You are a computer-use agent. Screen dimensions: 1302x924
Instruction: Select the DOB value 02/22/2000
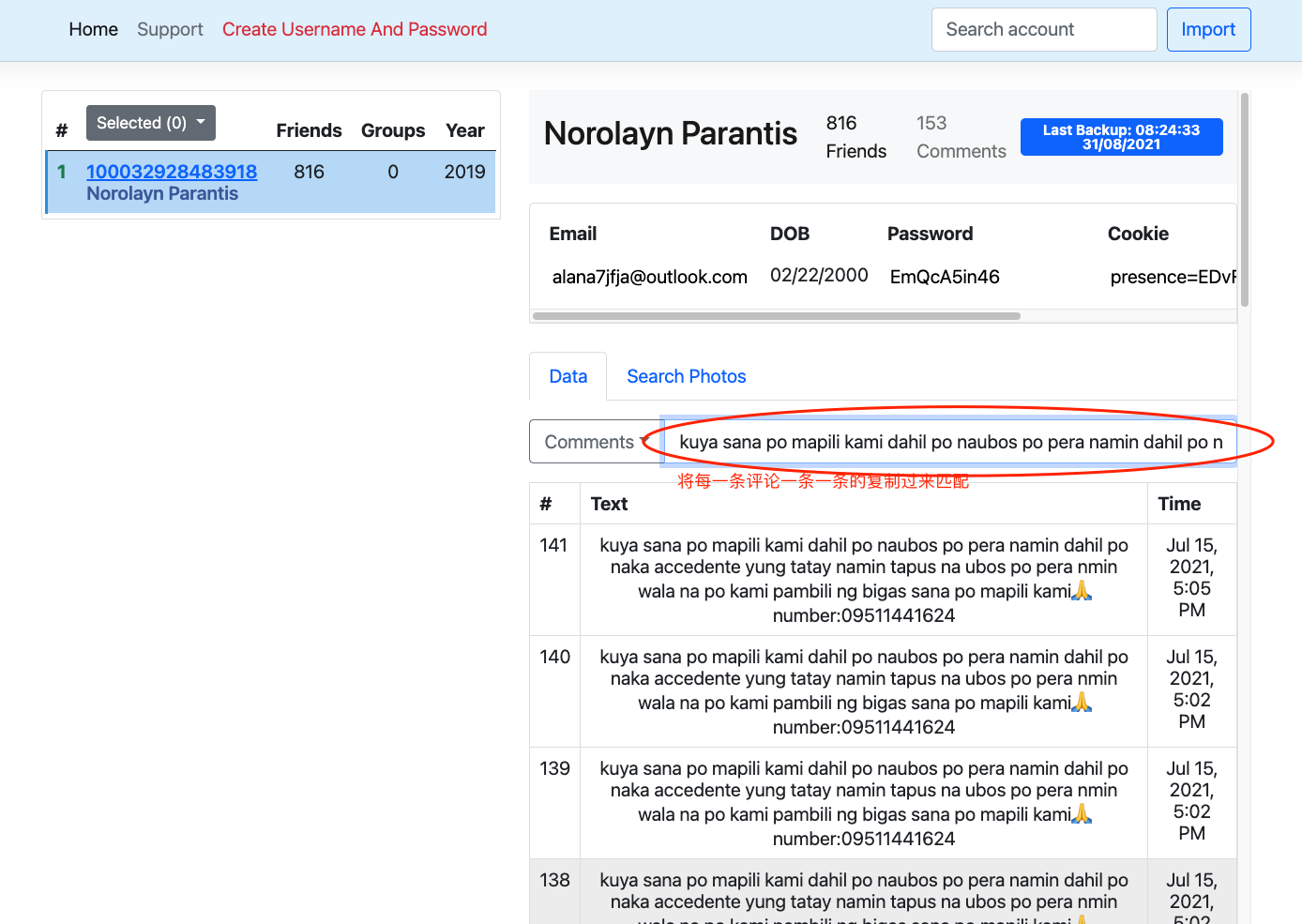point(819,275)
